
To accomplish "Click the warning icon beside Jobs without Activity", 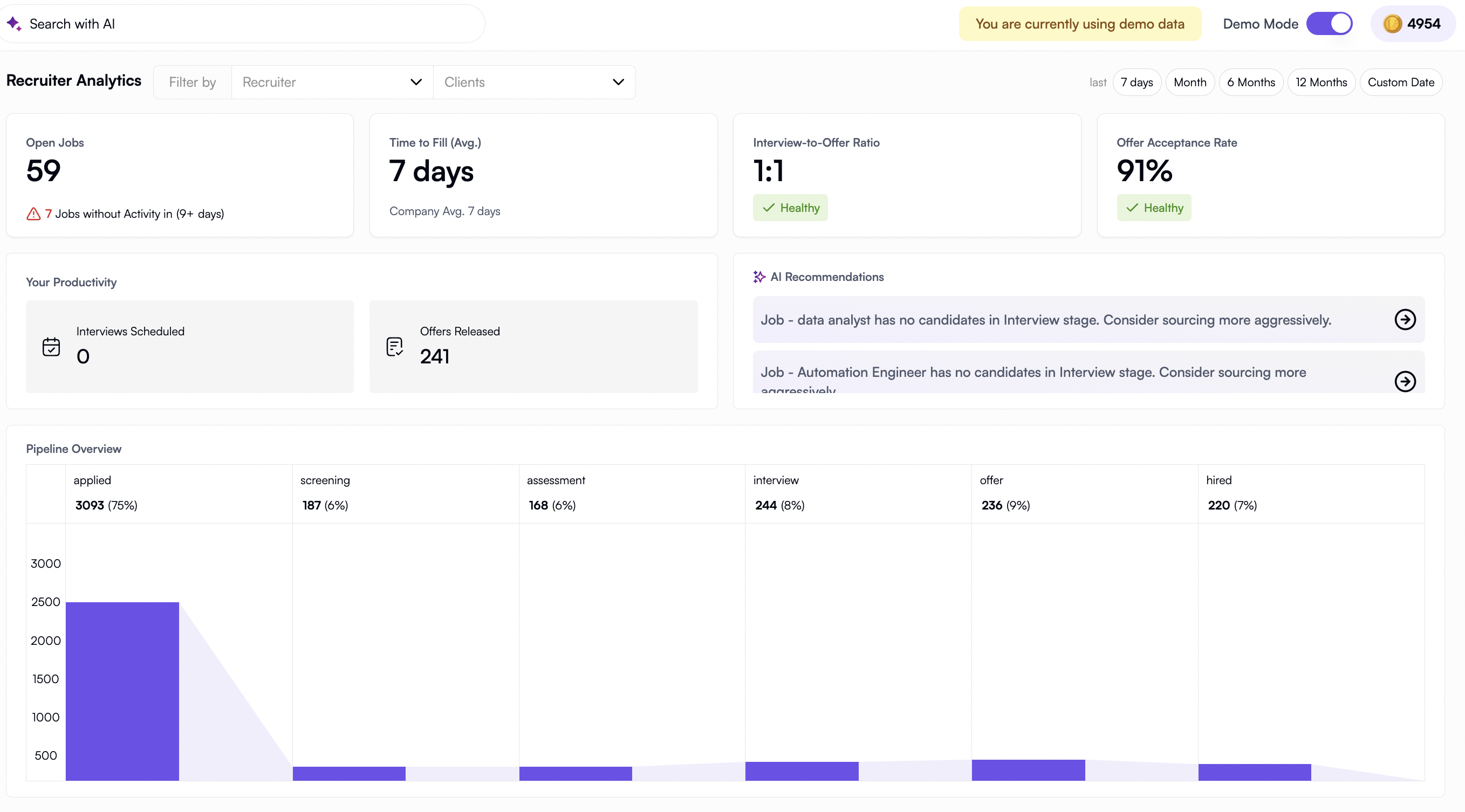I will point(33,213).
